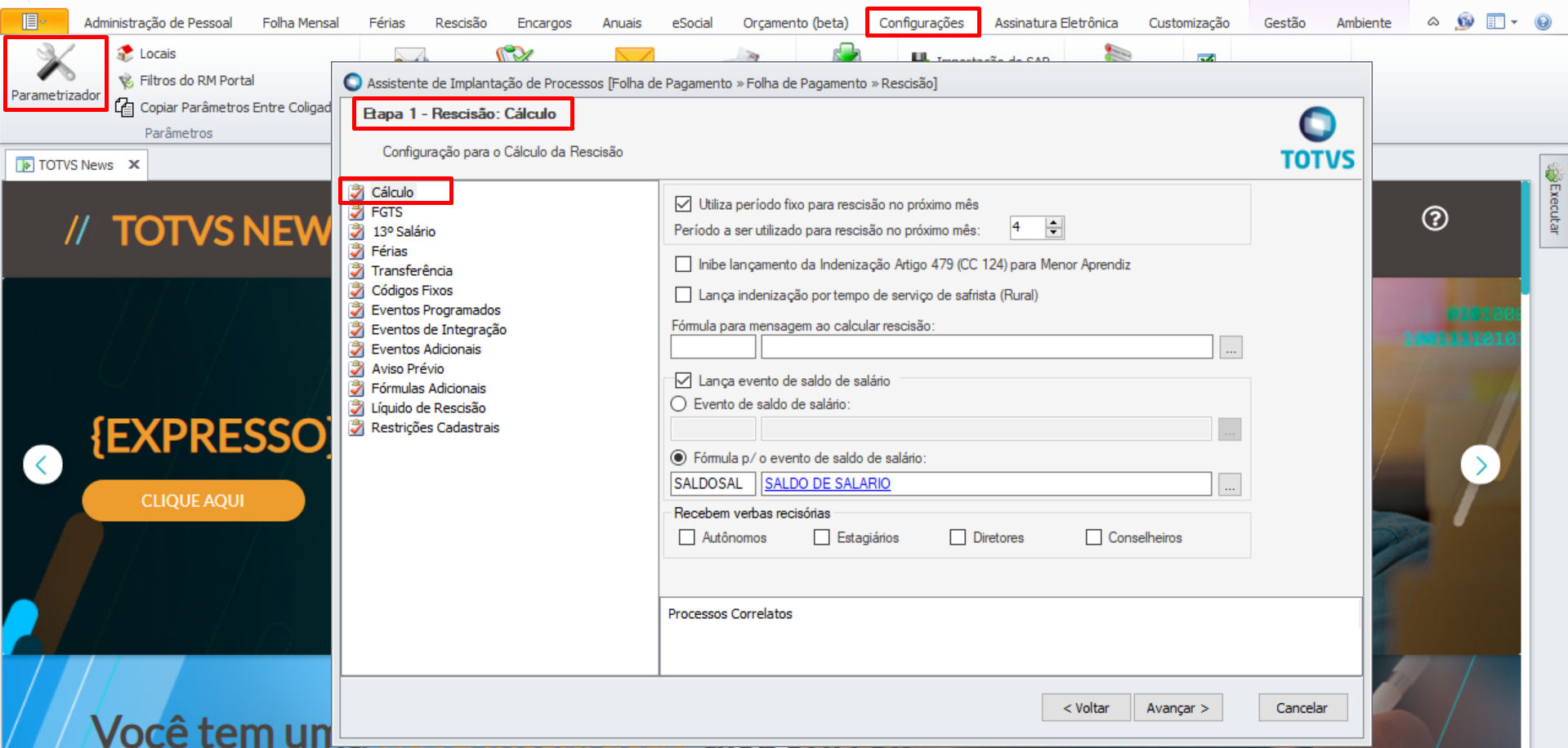This screenshot has width=1568, height=748.
Task: Open the Assinatura Eletrônica tab
Action: pos(1056,23)
